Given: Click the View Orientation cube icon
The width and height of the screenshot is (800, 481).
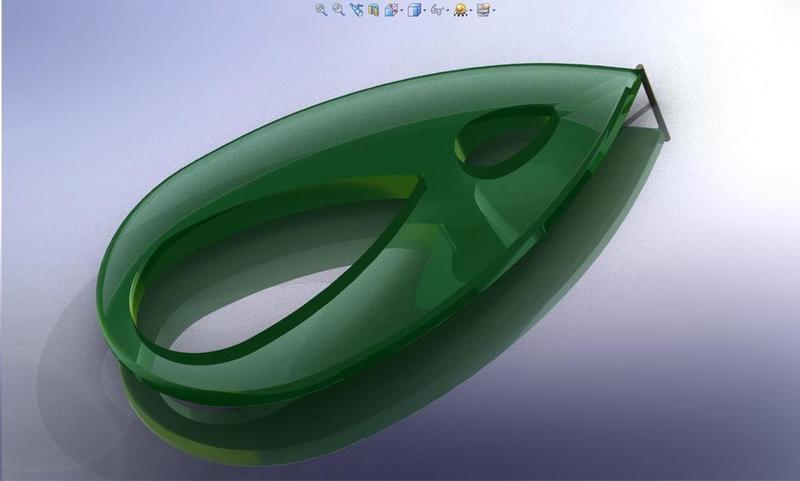Looking at the screenshot, I should 391,10.
